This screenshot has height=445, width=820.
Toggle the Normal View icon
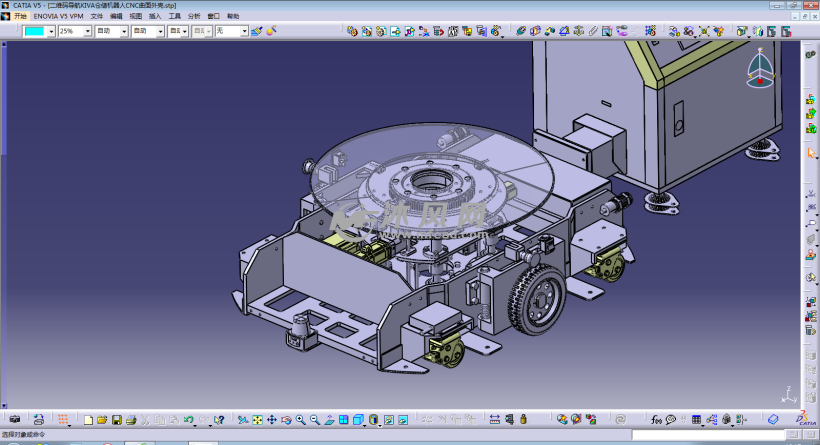click(329, 419)
